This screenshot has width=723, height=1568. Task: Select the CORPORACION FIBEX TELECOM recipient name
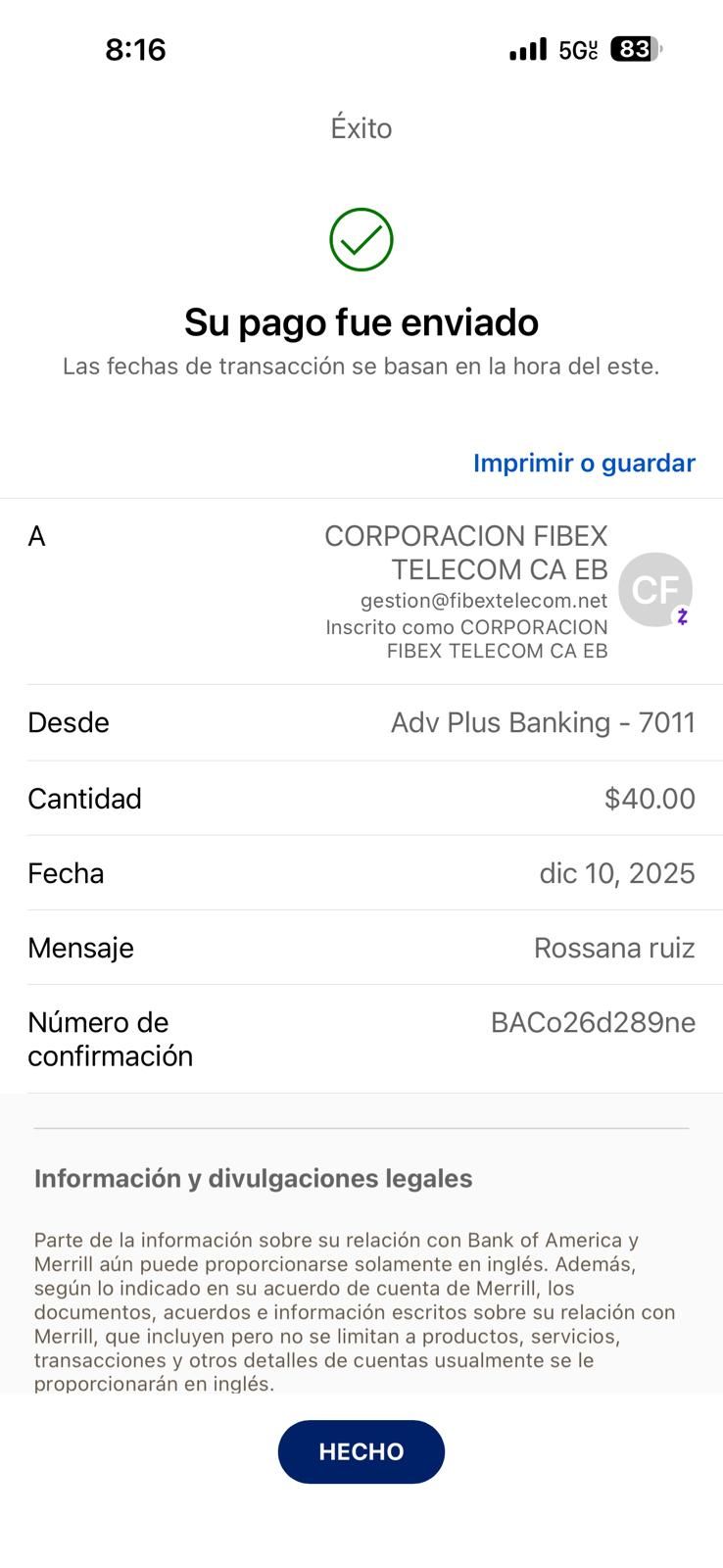click(466, 552)
